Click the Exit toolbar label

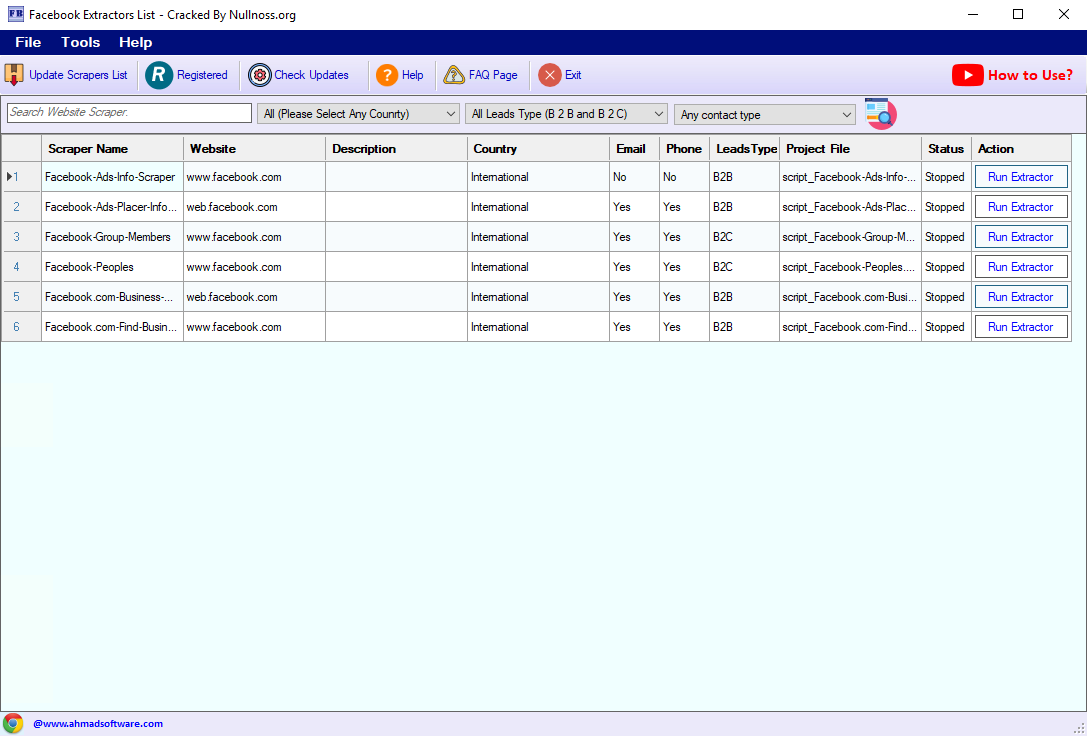573,75
